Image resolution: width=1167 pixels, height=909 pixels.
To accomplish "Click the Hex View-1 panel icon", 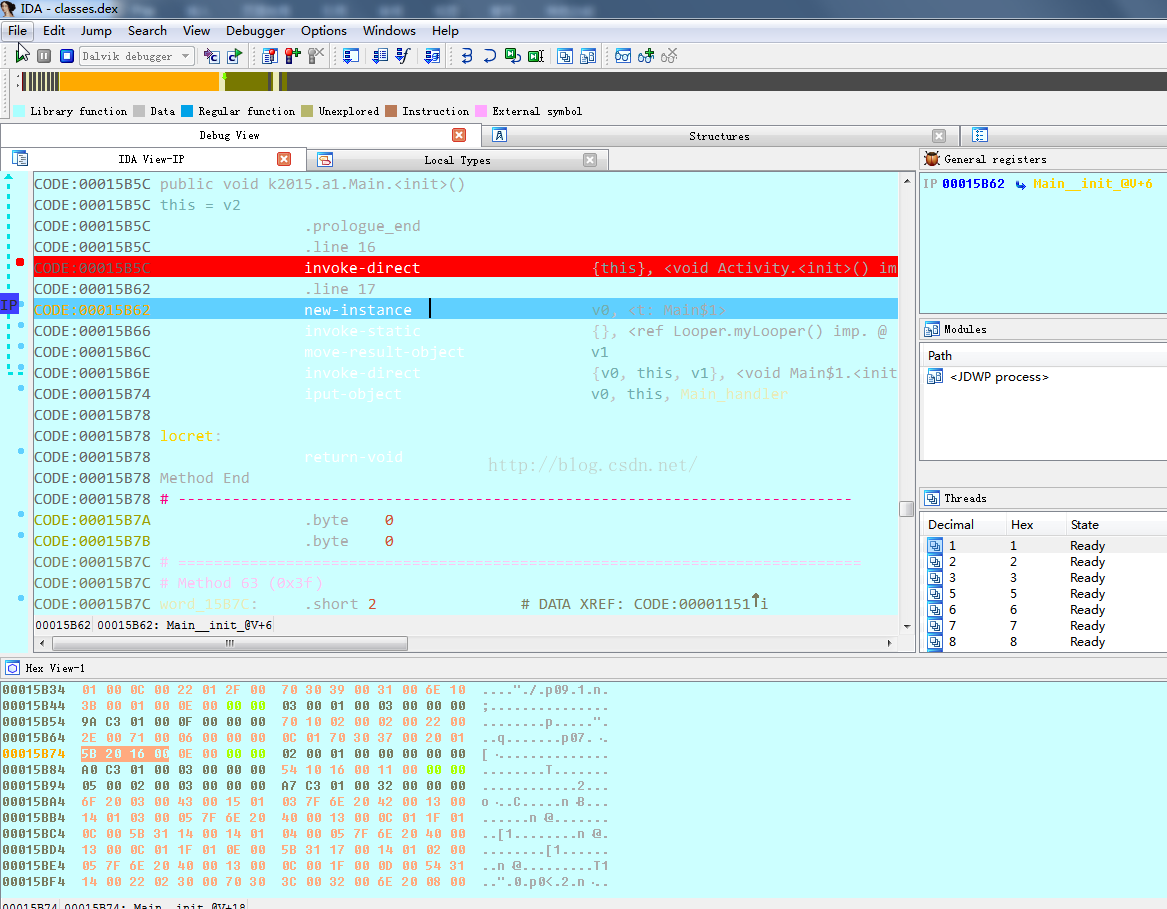I will point(13,668).
